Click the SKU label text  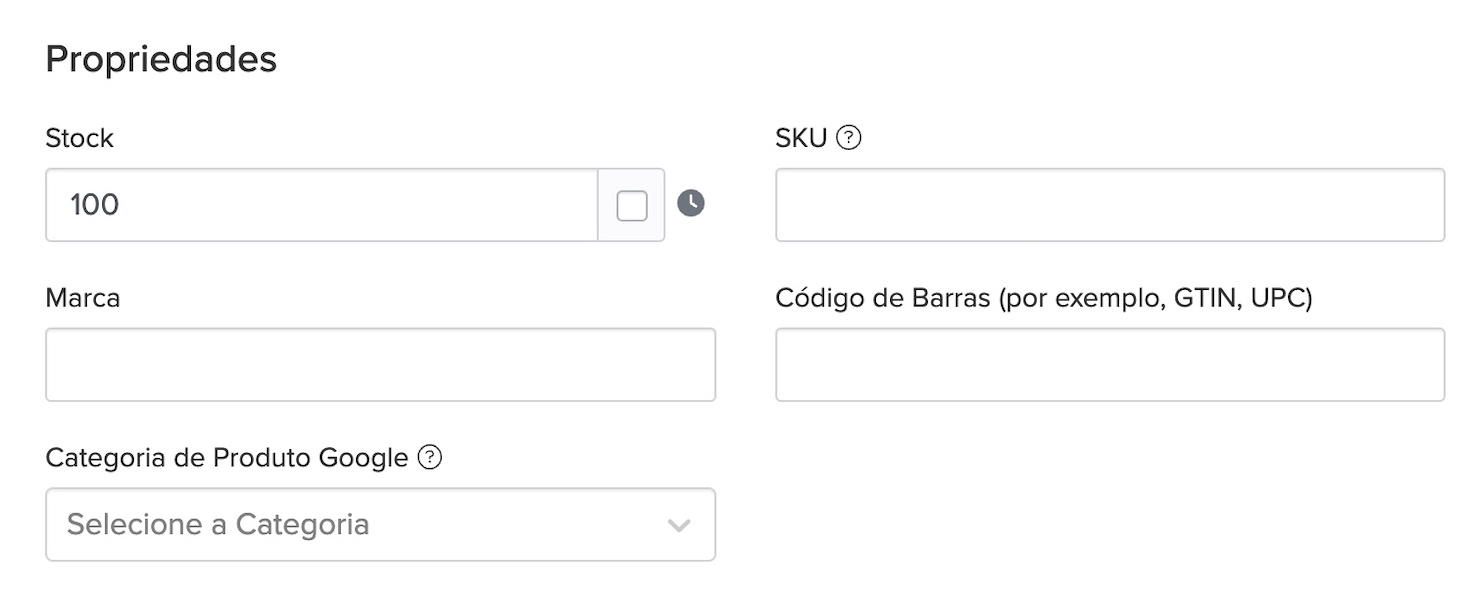click(x=801, y=139)
